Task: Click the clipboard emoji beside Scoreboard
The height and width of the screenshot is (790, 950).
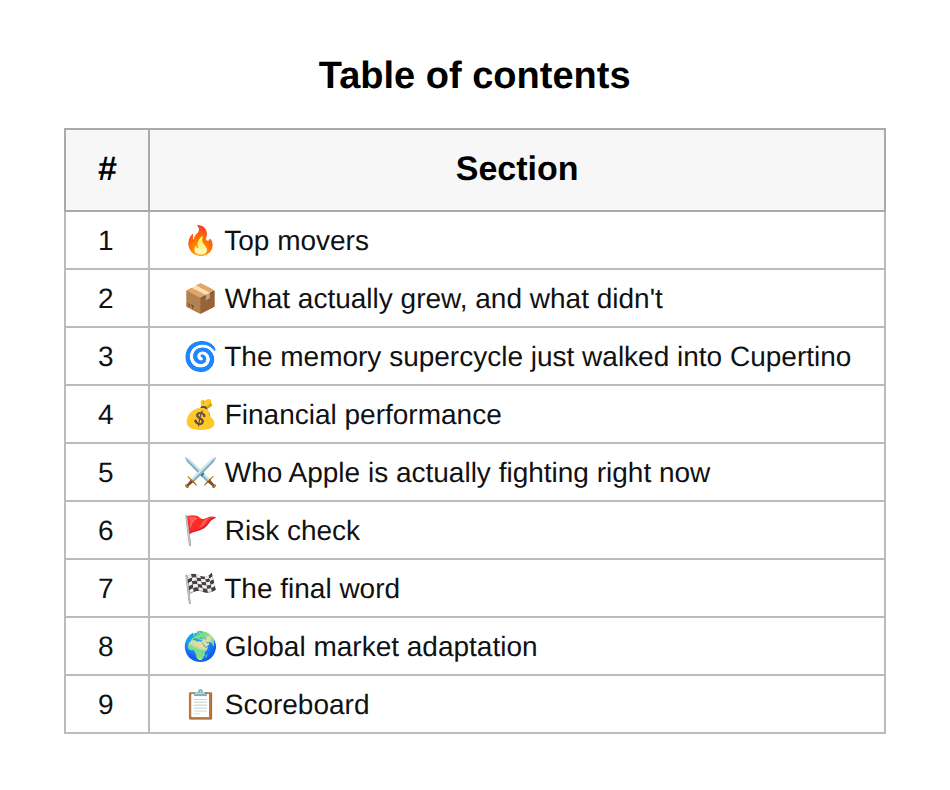Action: pos(200,705)
